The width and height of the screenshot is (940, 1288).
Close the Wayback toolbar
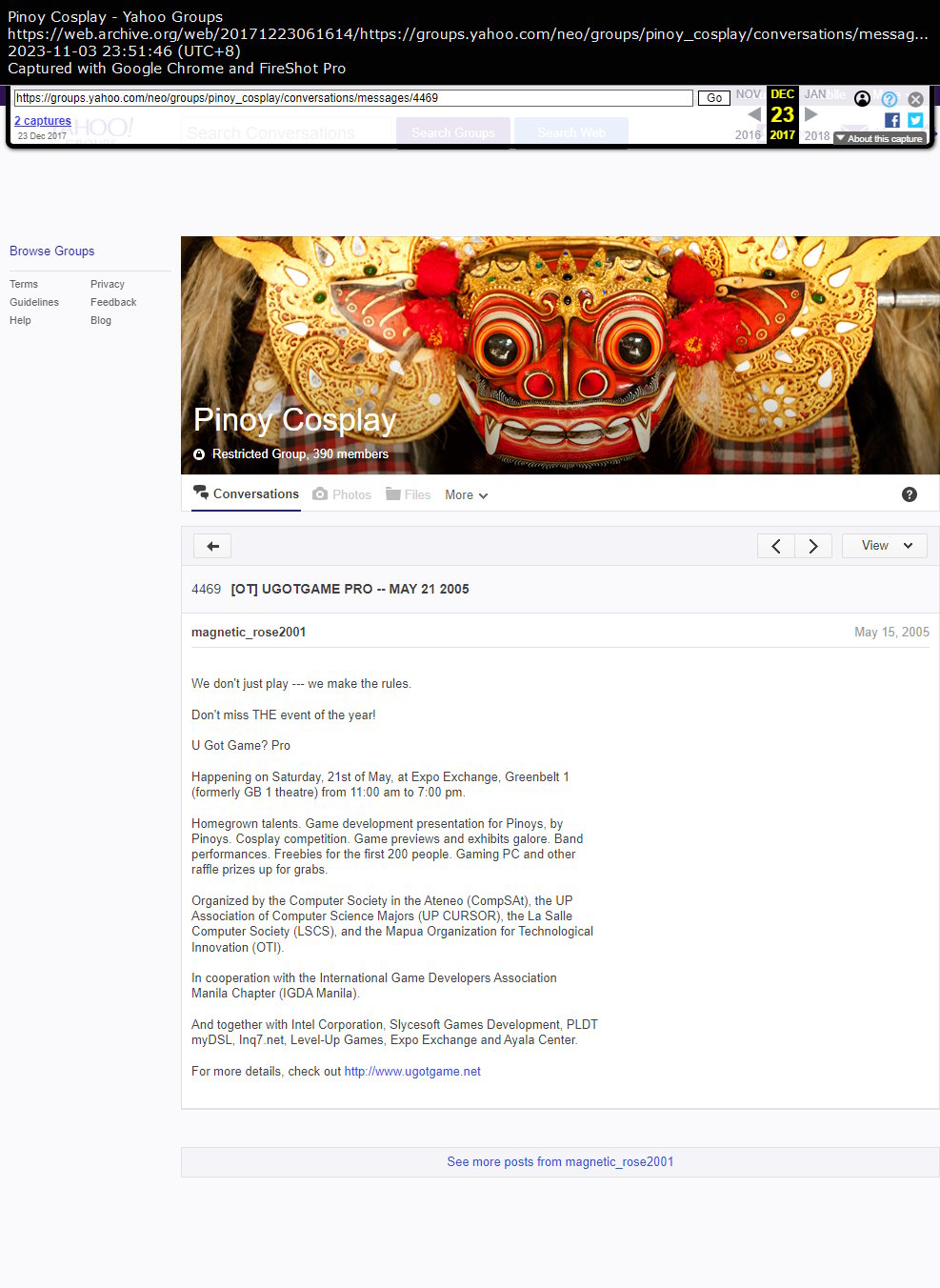(x=915, y=99)
